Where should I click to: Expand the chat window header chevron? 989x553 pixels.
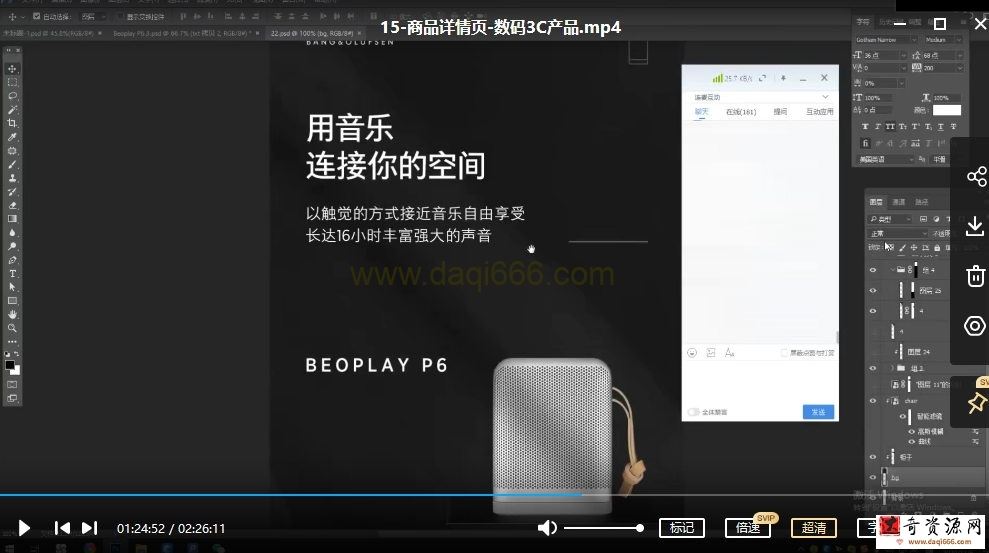click(825, 97)
